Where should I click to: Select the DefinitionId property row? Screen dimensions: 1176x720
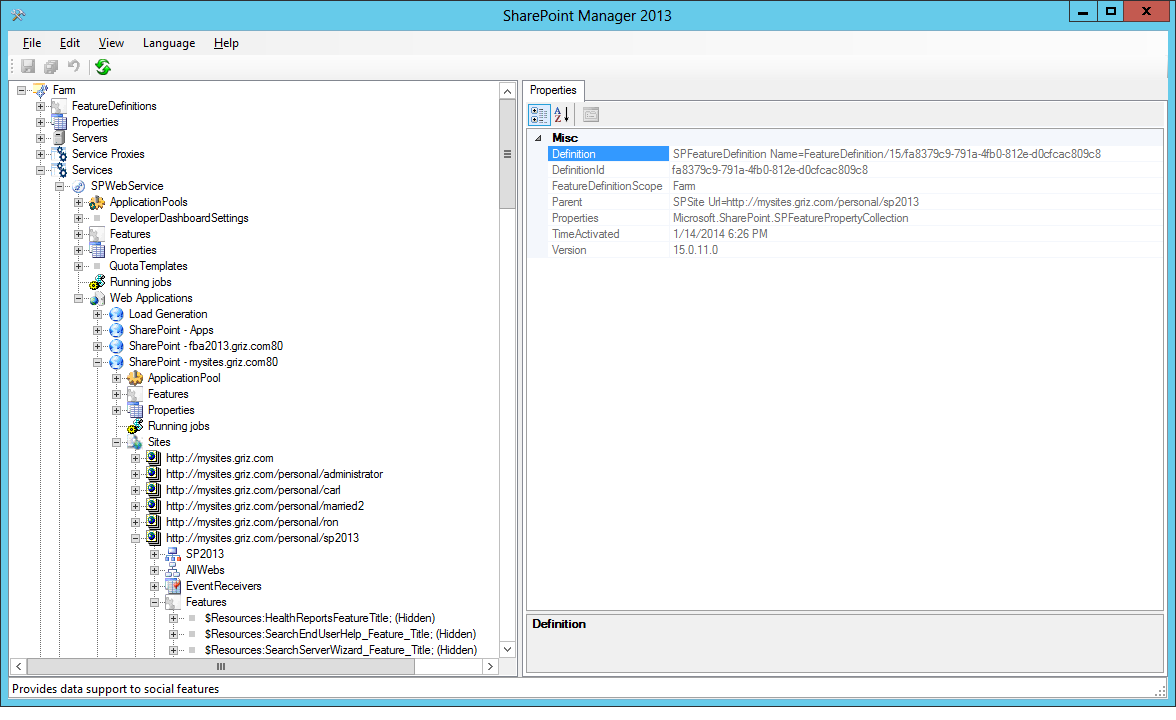point(578,170)
